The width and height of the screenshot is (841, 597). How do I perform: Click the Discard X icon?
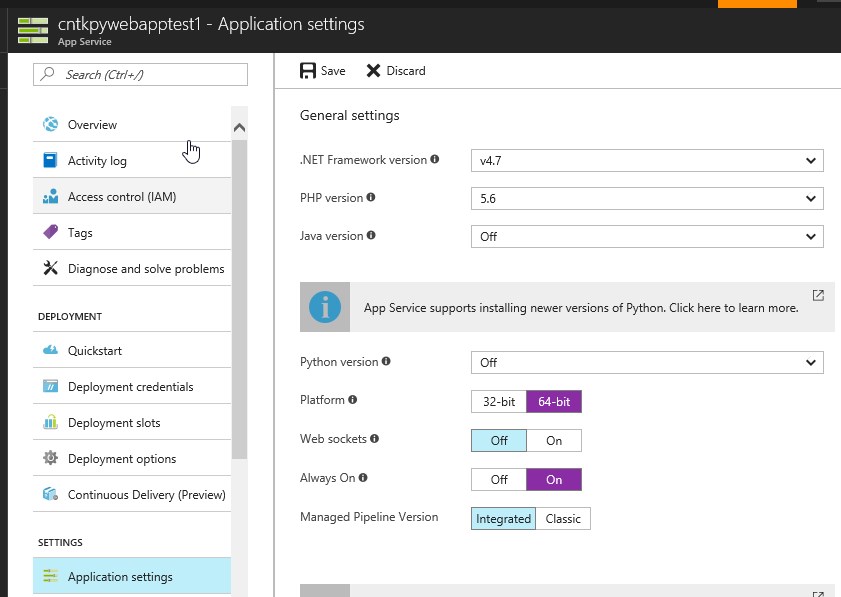tap(373, 71)
